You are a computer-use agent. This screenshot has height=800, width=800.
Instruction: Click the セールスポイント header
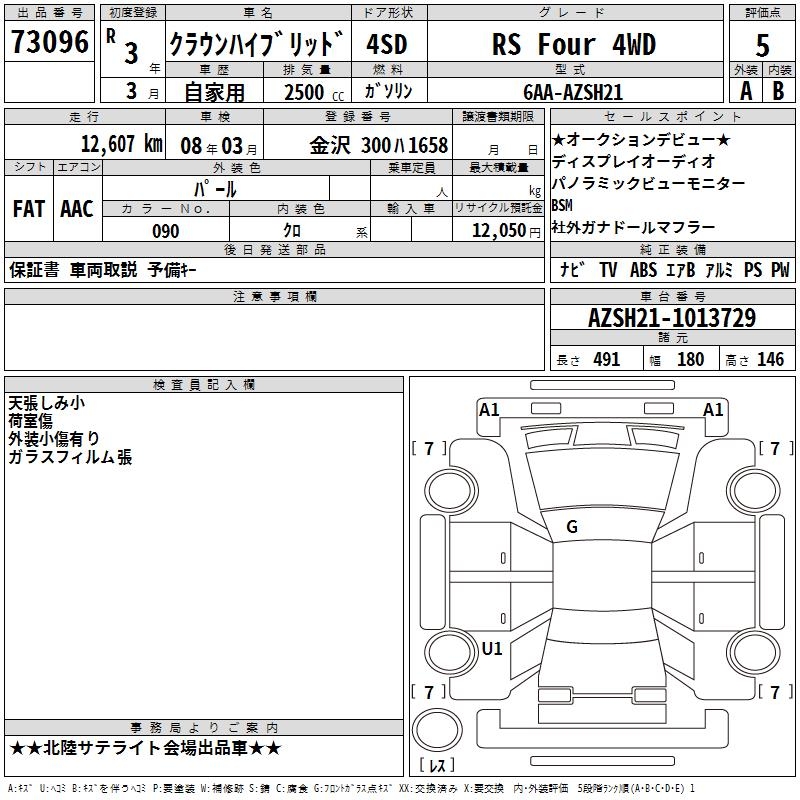(x=672, y=116)
